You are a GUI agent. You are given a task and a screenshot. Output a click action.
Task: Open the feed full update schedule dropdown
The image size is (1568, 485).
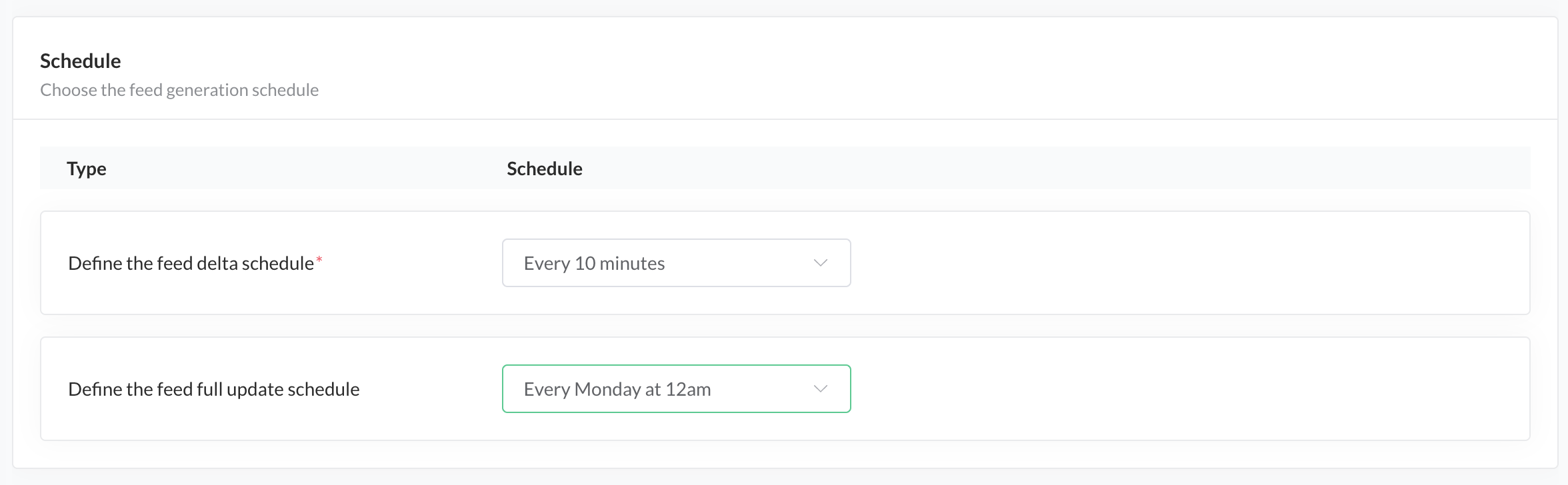[675, 389]
